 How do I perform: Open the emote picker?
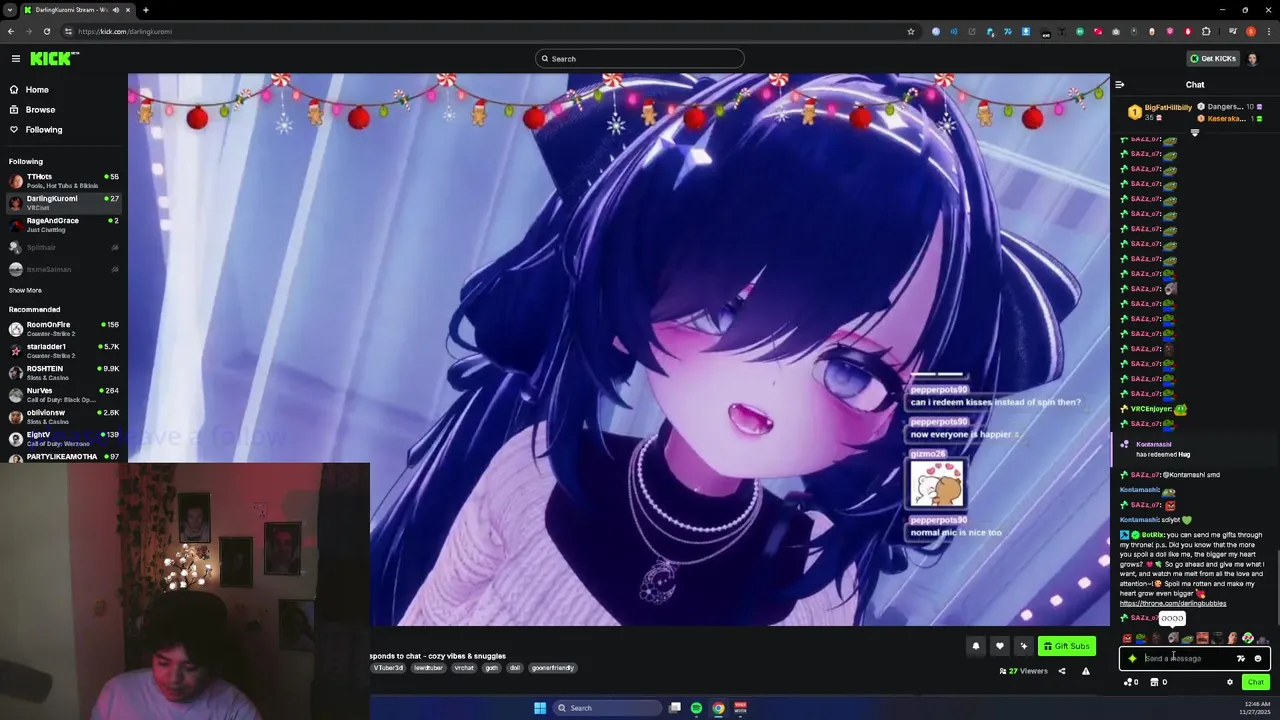click(x=1258, y=659)
